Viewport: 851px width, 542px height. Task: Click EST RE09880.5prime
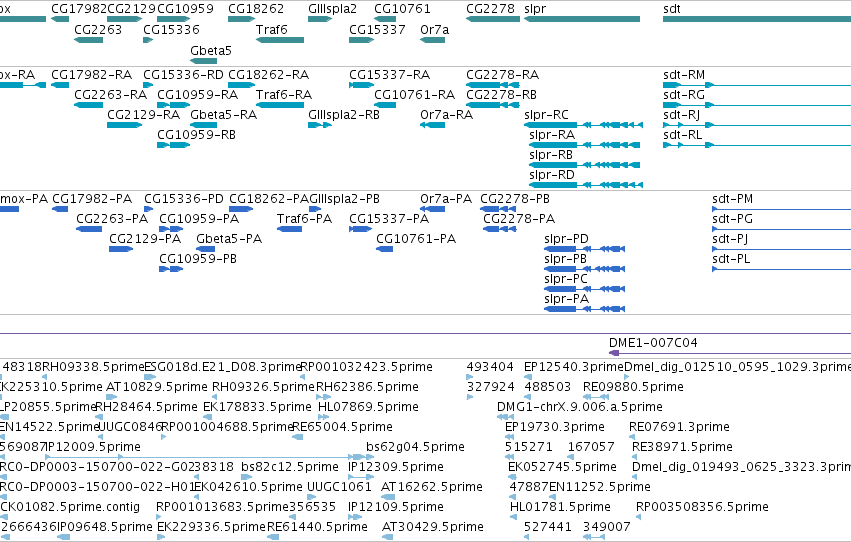633,387
